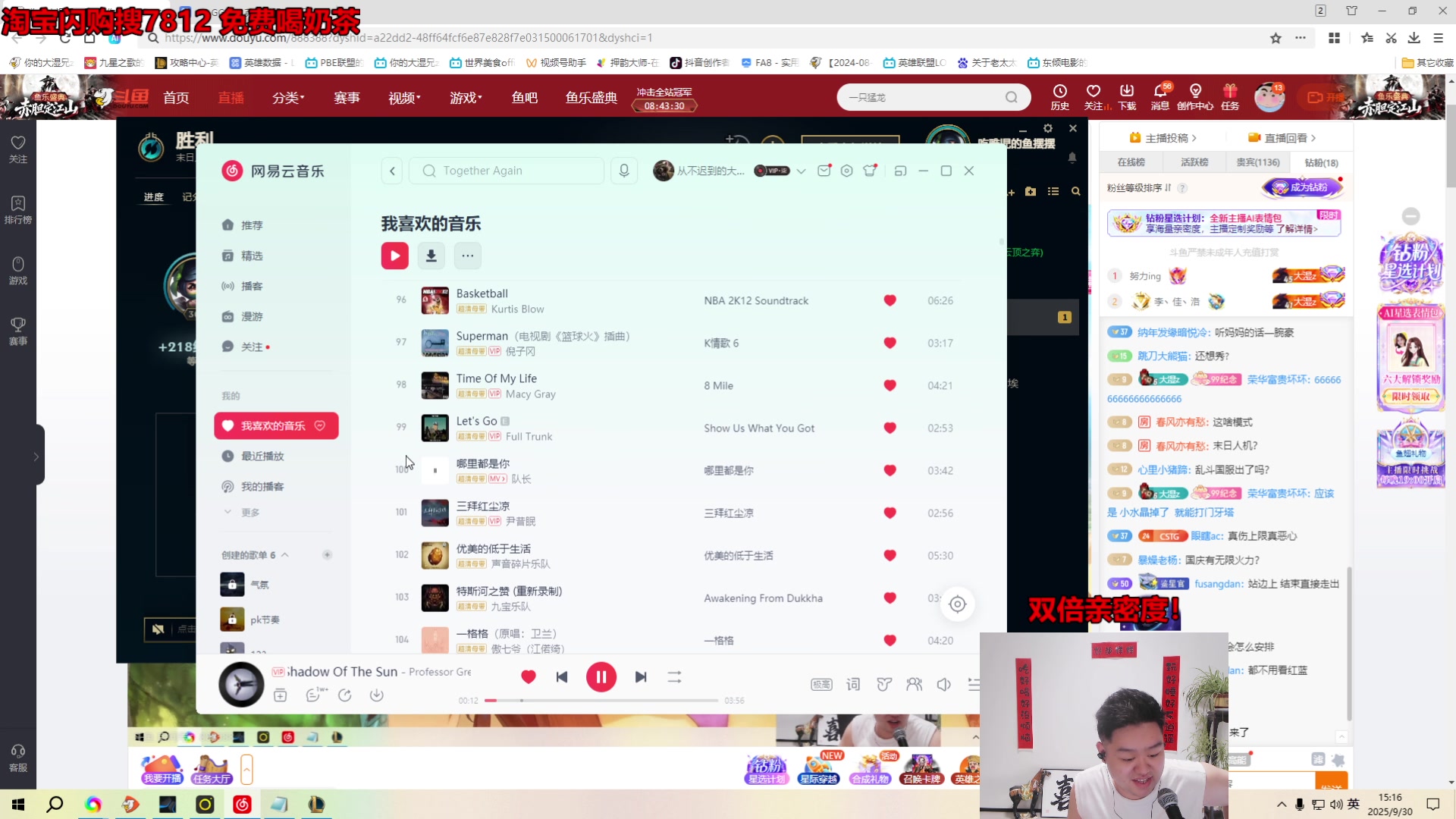Expand the account dropdown beside 从不迟到的大
Image resolution: width=1456 pixels, height=819 pixels.
[802, 171]
